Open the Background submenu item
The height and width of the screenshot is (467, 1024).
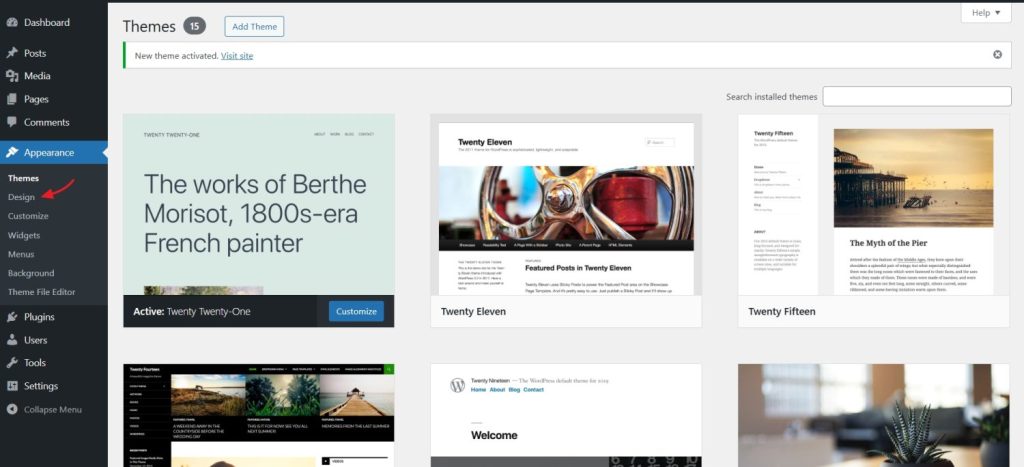[31, 273]
